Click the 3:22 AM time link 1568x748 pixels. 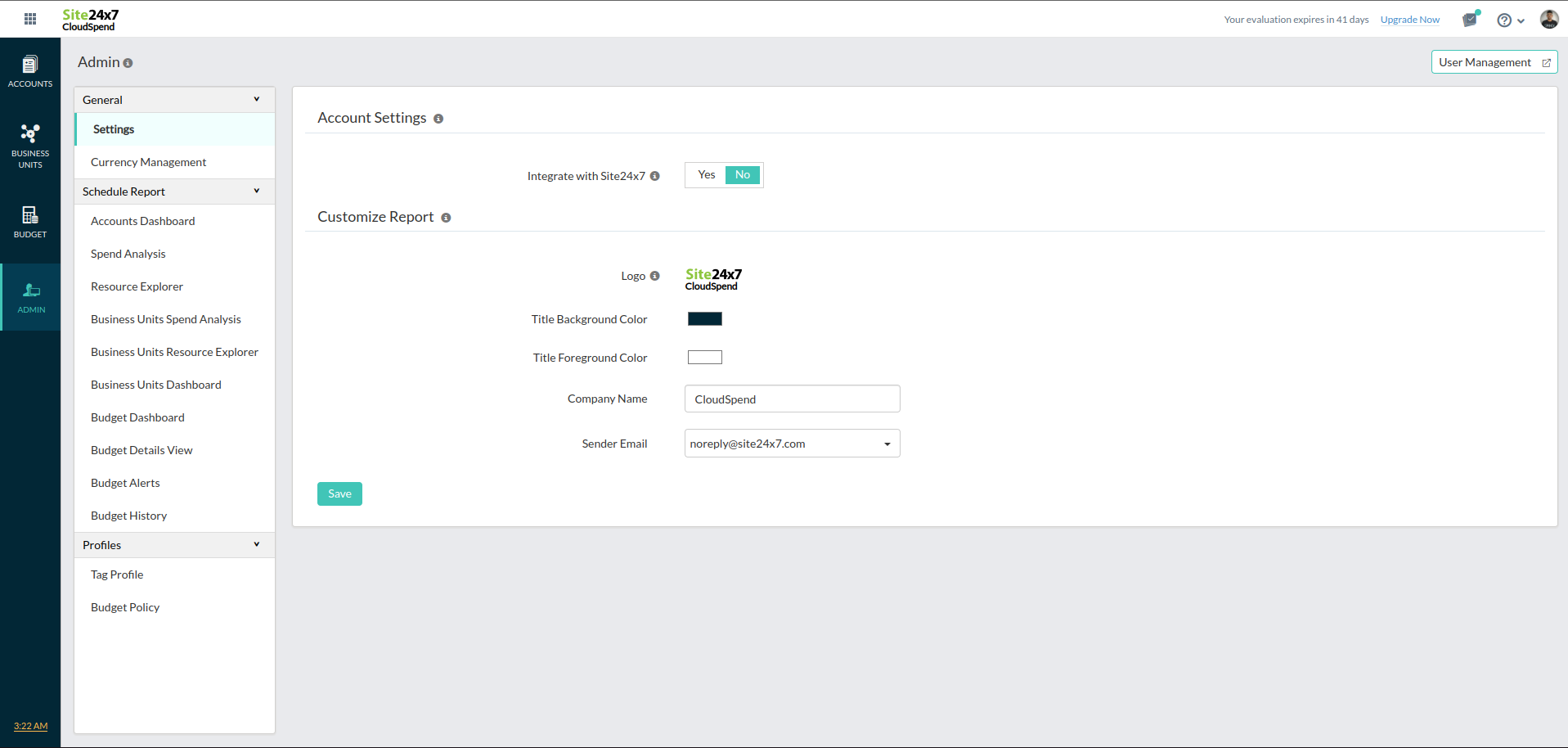coord(30,726)
